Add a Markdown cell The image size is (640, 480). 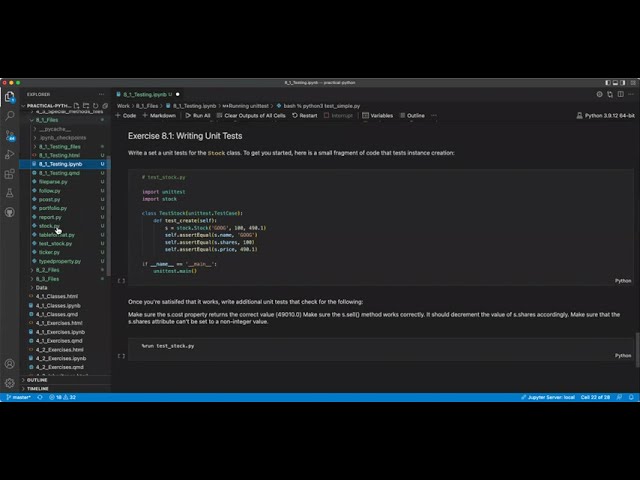pos(159,116)
